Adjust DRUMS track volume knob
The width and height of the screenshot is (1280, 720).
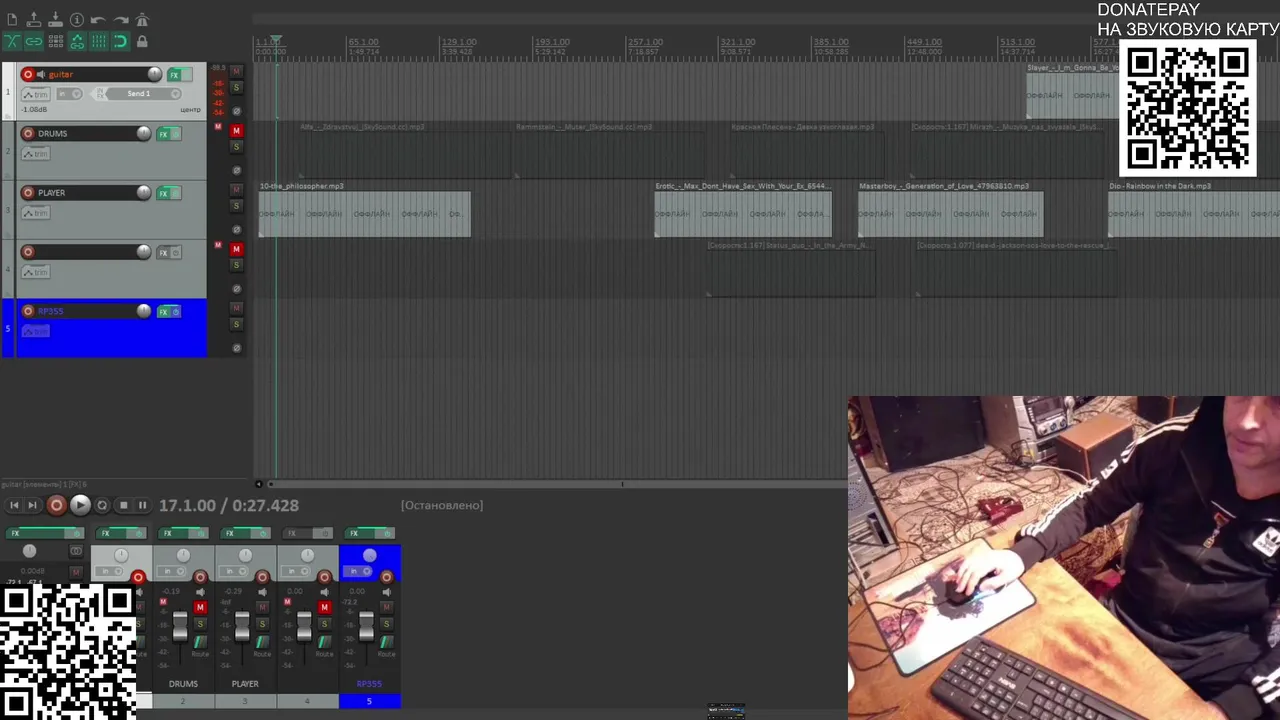click(x=144, y=133)
